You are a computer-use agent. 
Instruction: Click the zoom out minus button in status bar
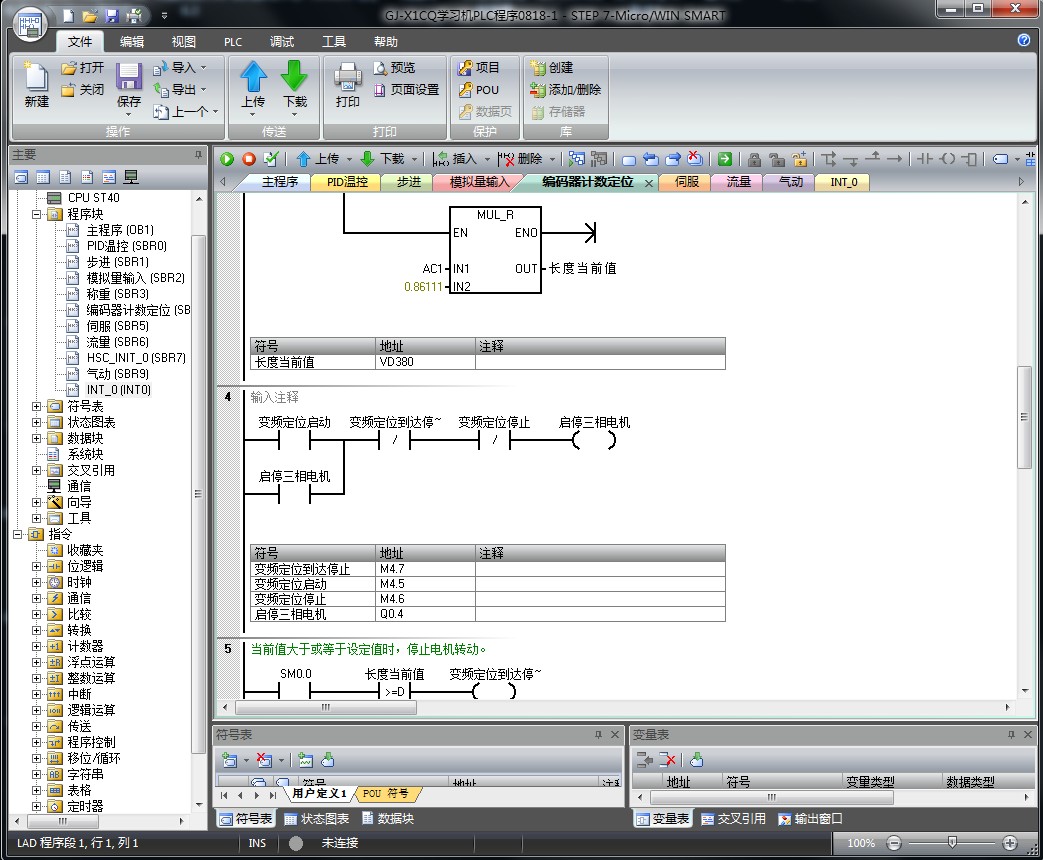coord(893,843)
